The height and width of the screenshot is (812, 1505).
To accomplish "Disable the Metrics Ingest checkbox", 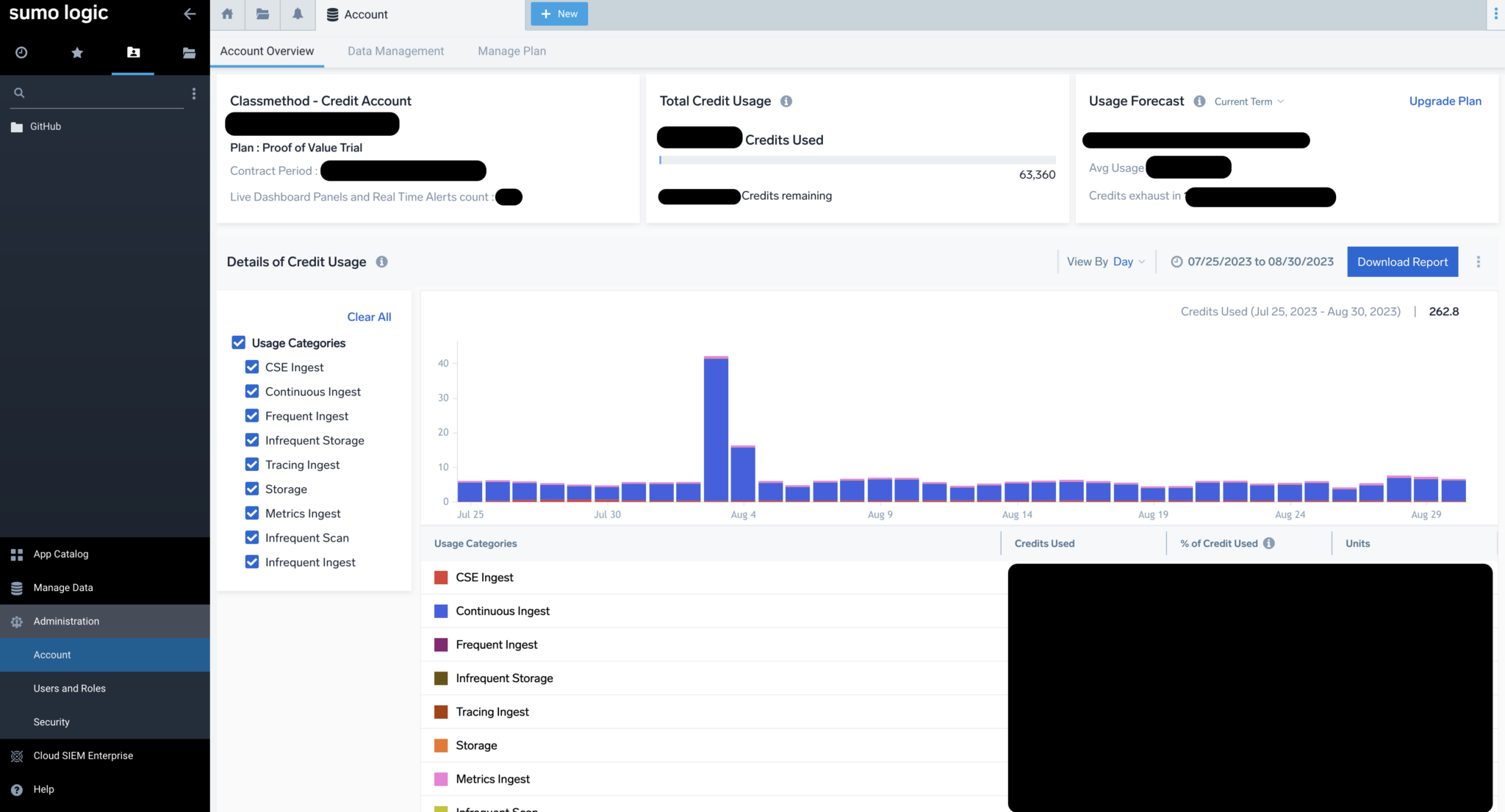I will (x=252, y=513).
